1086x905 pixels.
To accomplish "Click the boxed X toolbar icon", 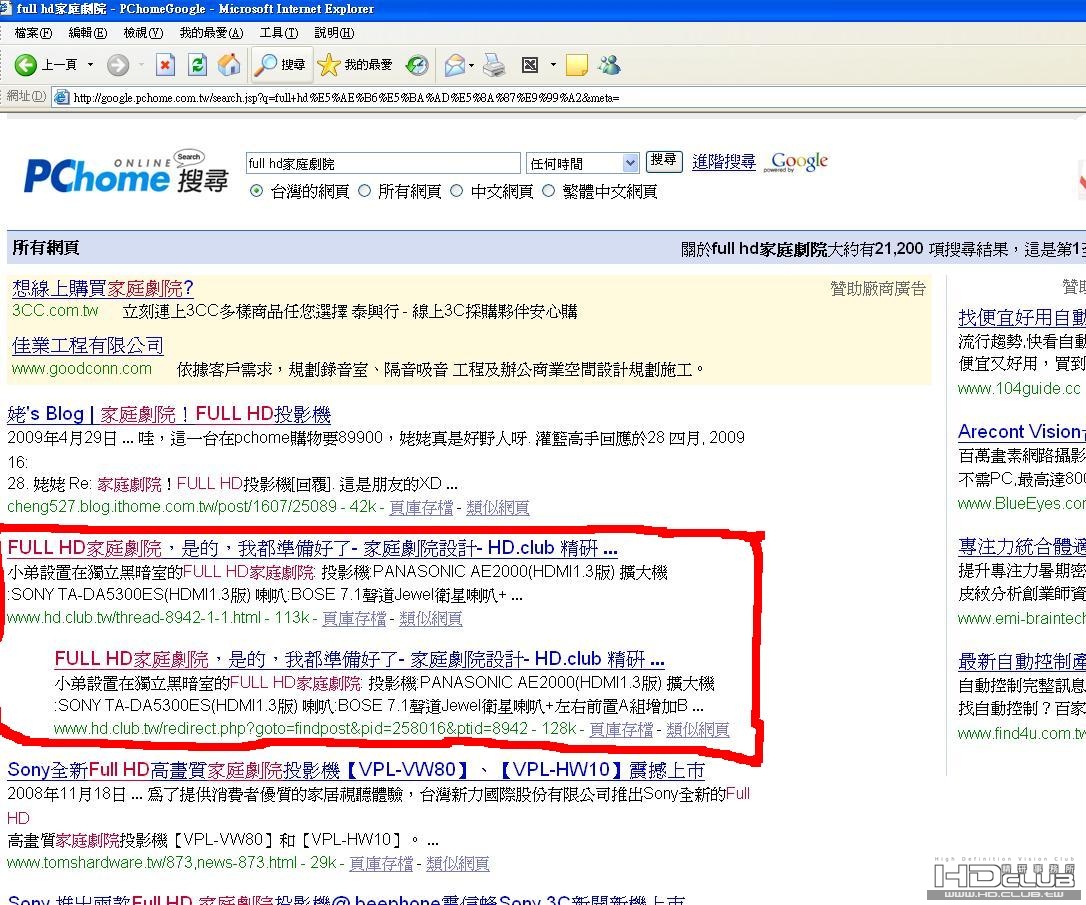I will coord(531,65).
